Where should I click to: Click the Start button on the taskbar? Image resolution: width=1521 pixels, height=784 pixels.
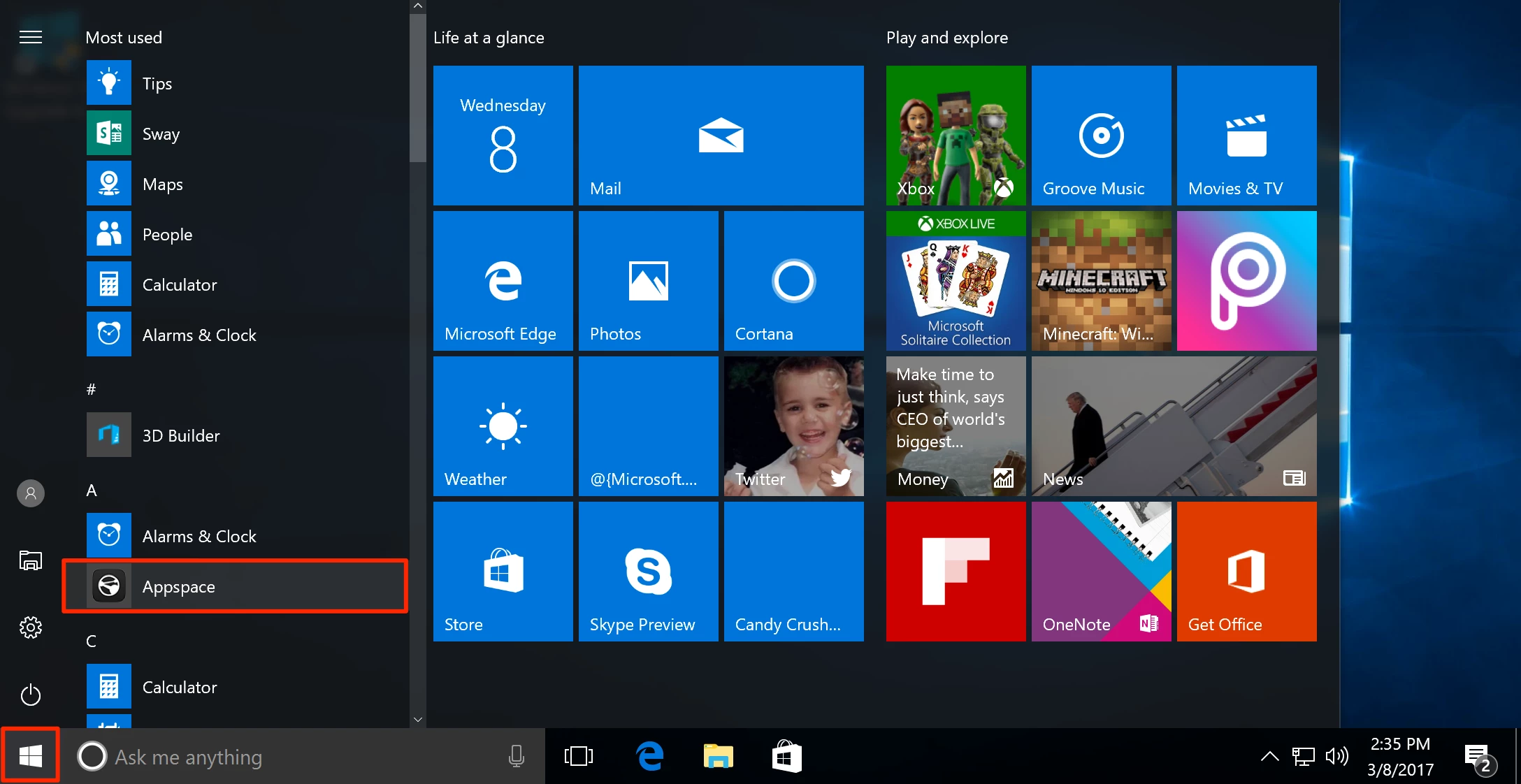click(x=31, y=755)
